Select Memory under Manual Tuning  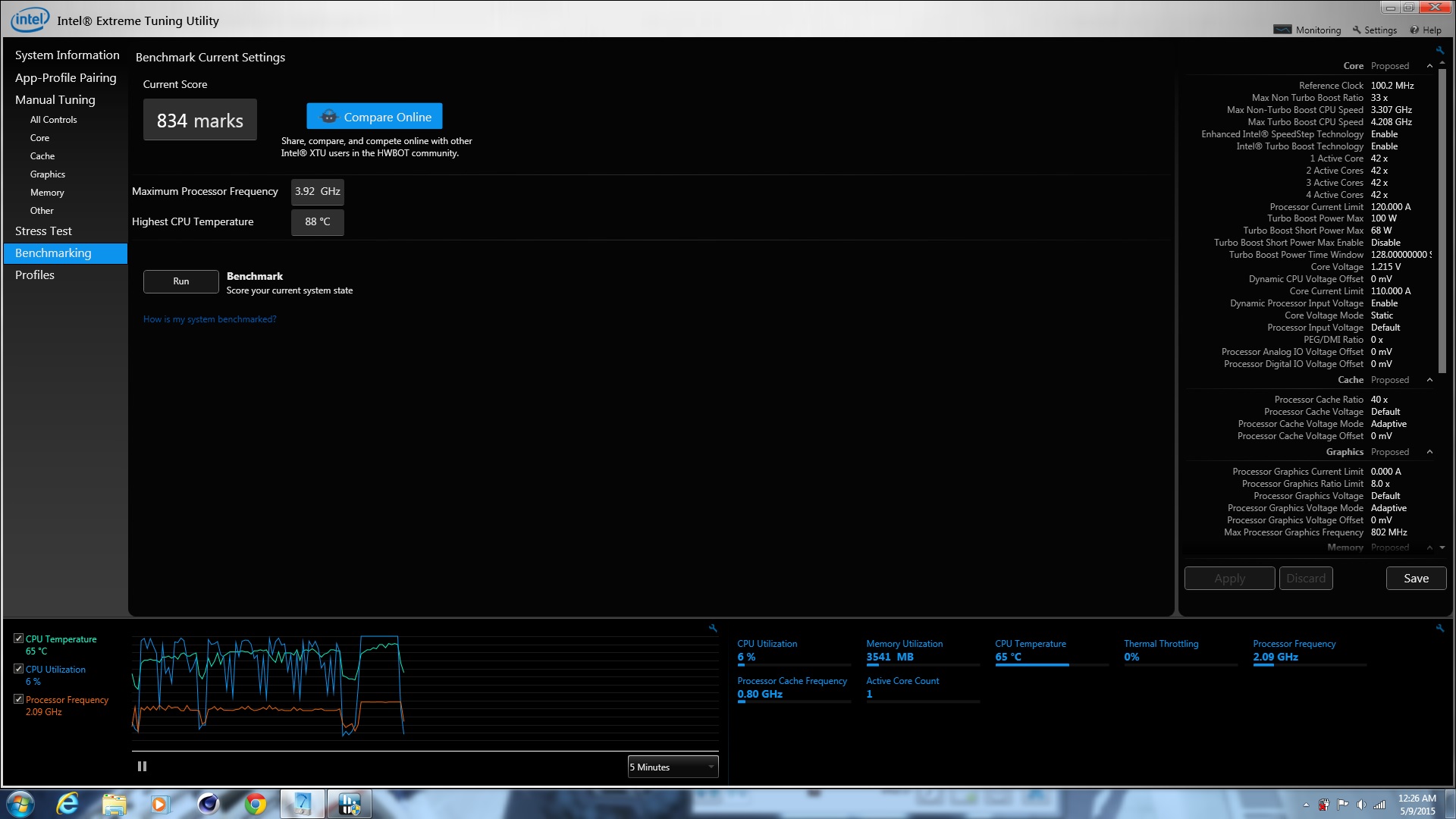(x=46, y=193)
